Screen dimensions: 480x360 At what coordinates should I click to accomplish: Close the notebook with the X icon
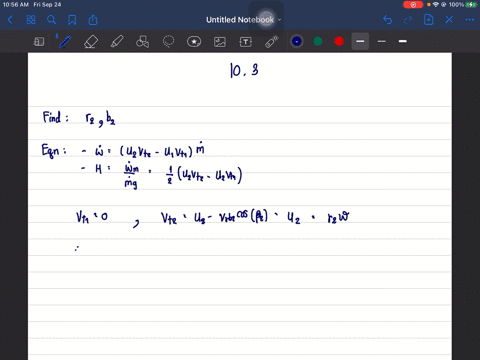tap(449, 20)
